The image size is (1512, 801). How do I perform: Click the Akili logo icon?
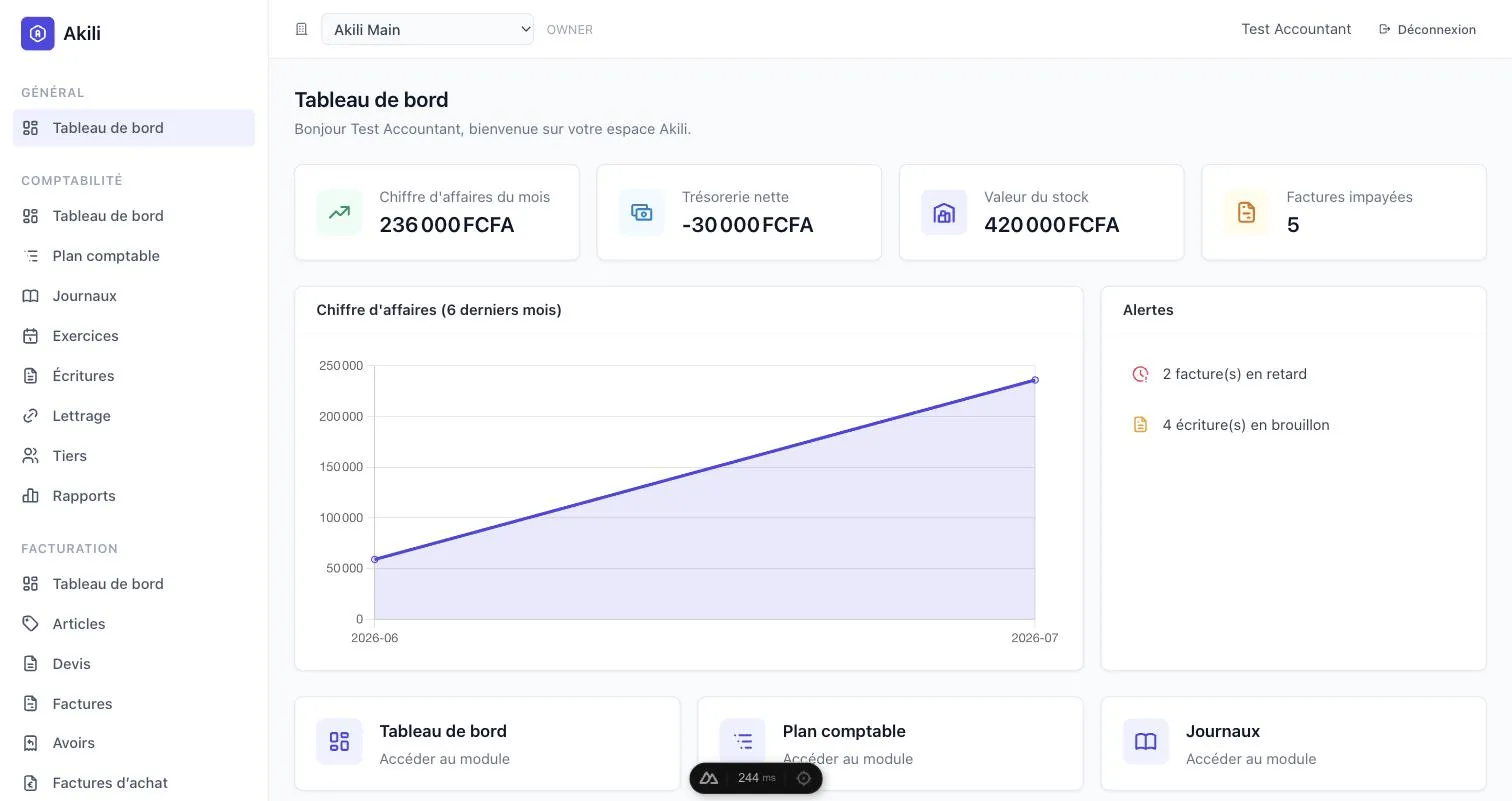point(38,33)
